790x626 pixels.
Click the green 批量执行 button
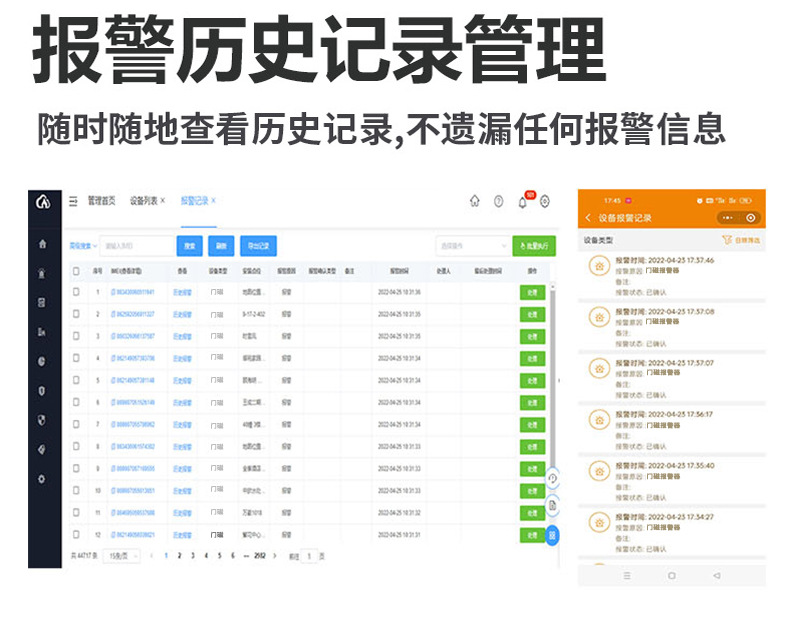533,246
